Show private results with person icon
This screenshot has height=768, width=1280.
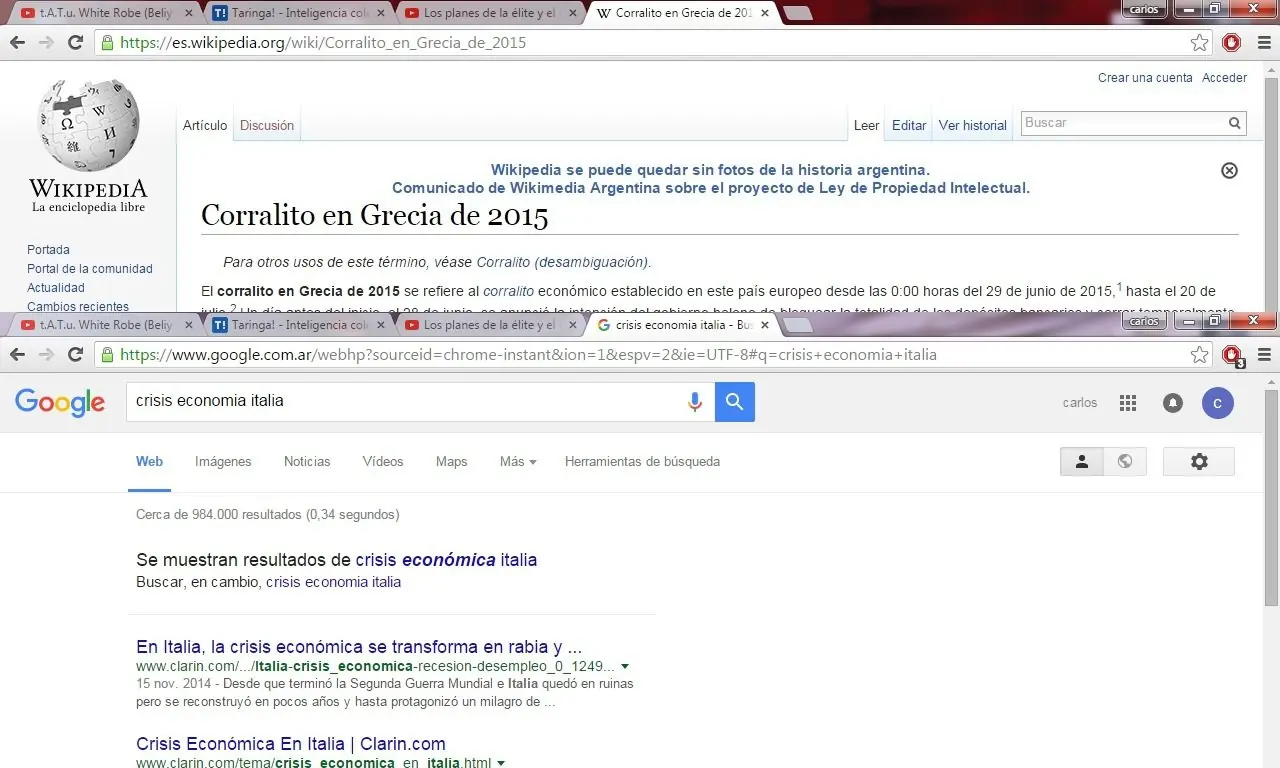(x=1081, y=461)
